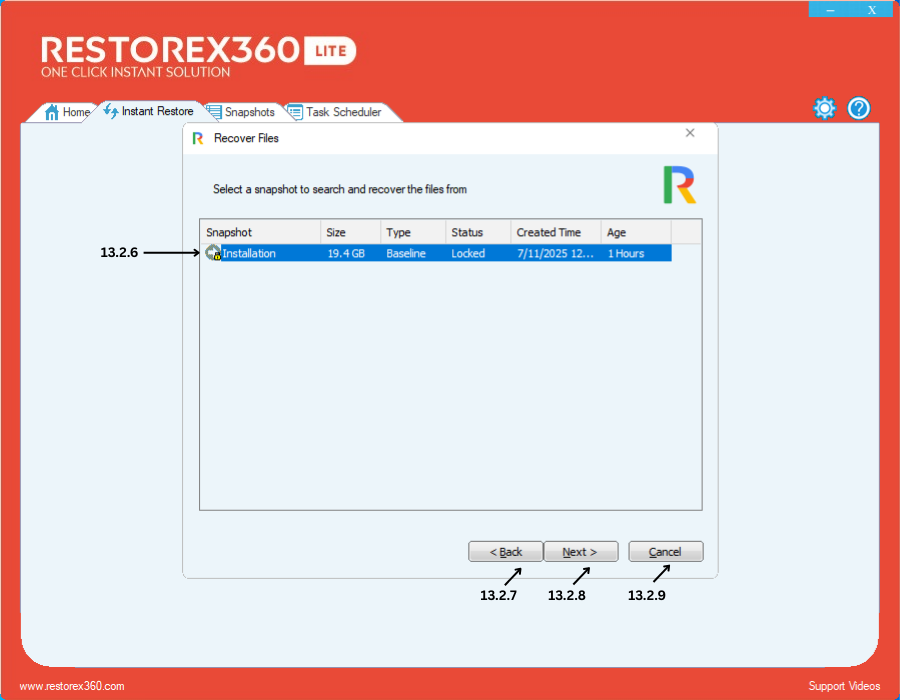This screenshot has width=900, height=700.
Task: Open the www.restorex360.com link
Action: coord(72,686)
